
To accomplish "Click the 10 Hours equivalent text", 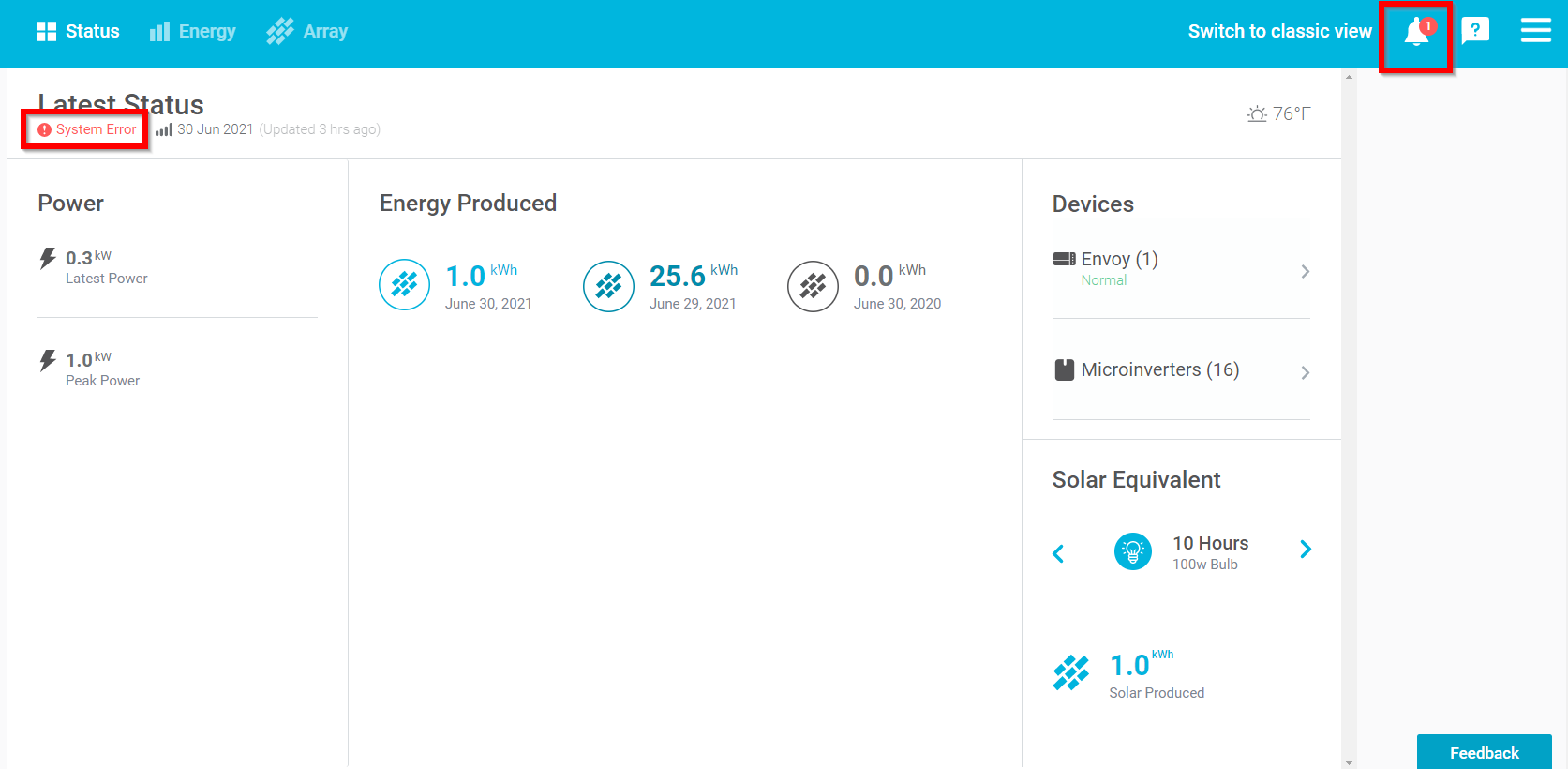I will coord(1211,543).
